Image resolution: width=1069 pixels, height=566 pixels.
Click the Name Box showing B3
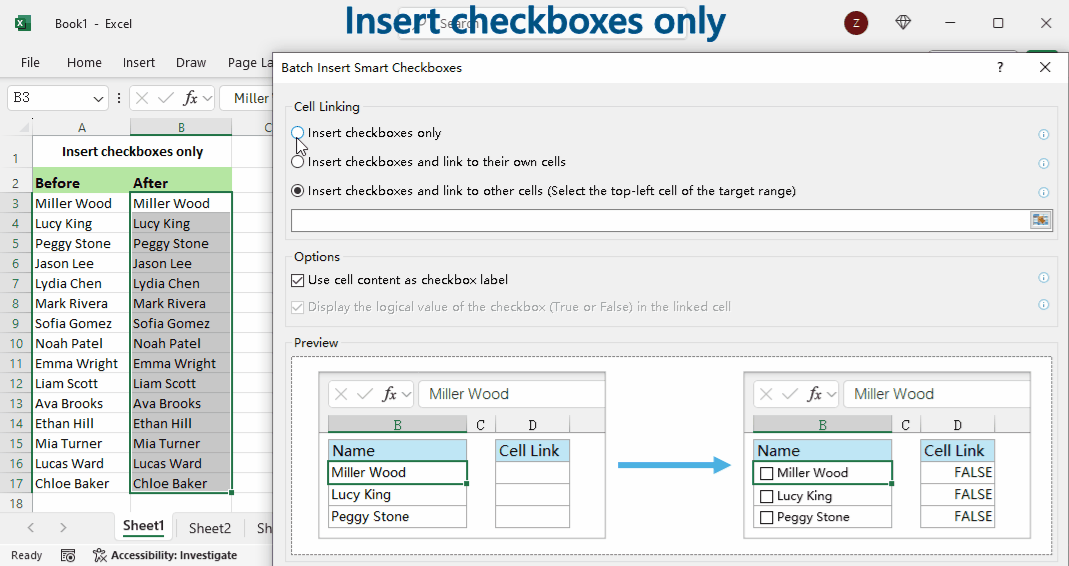49,98
